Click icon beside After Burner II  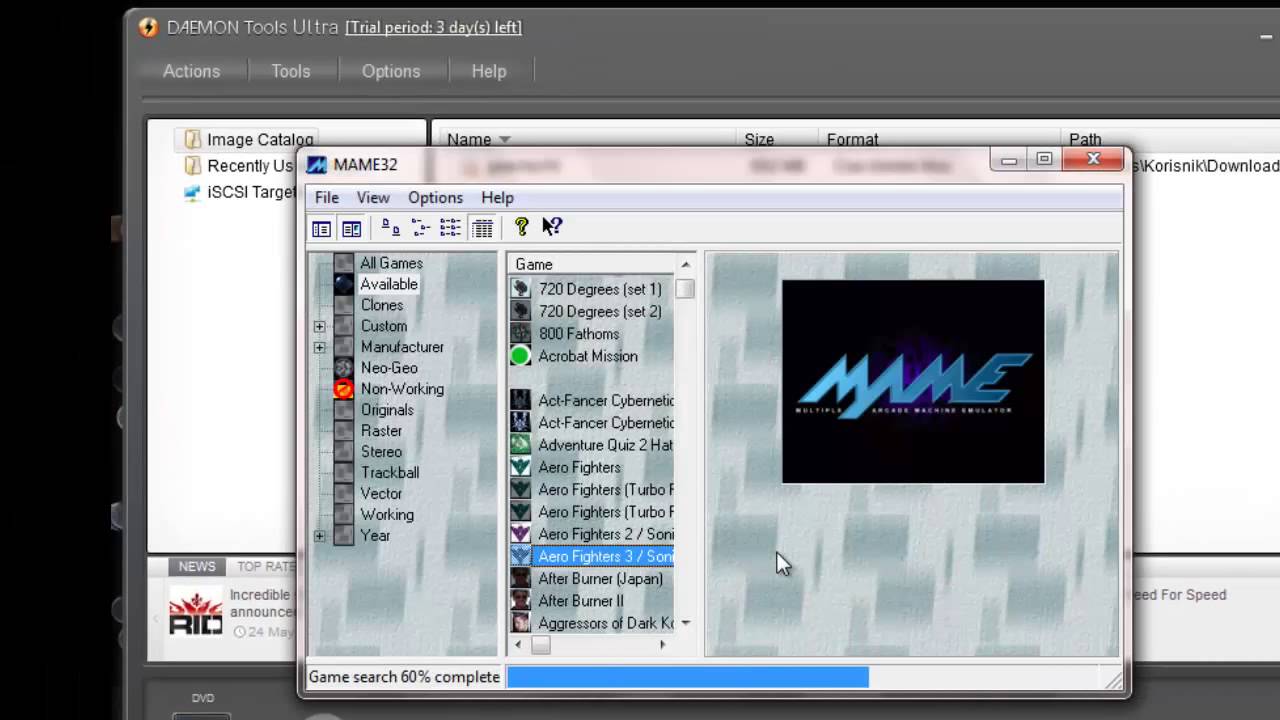point(520,601)
